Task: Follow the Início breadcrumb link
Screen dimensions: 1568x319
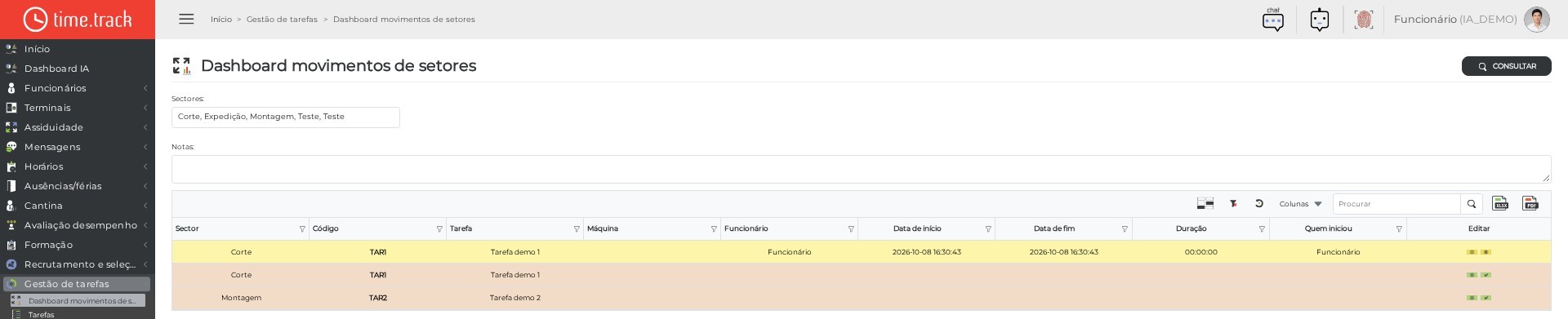Action: coord(221,19)
